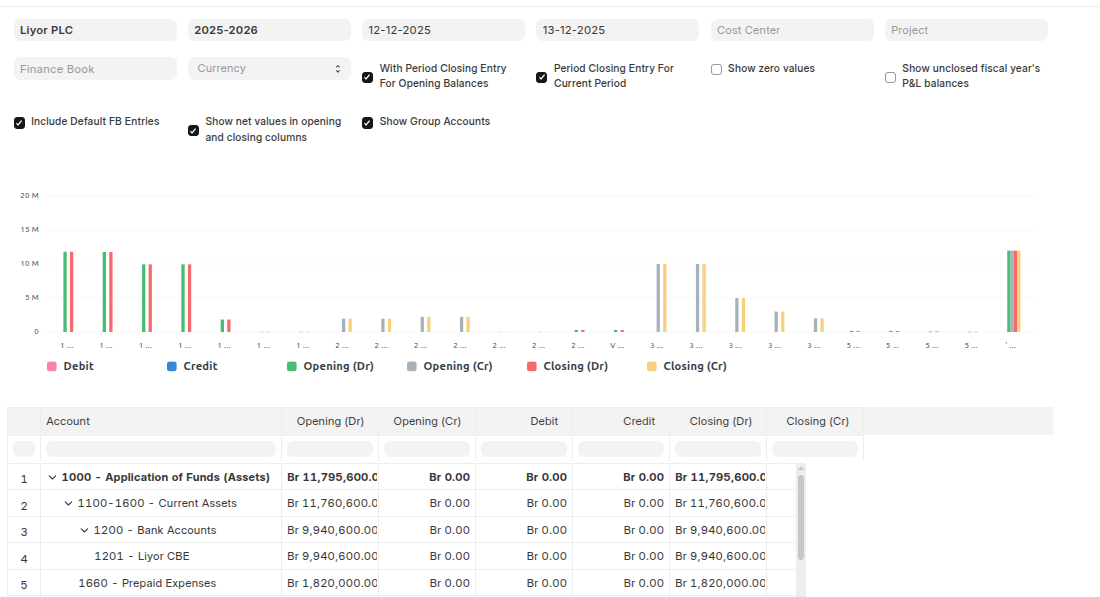Click the table's vertical scrollbar
This screenshot has height=597, width=1100.
(801, 517)
